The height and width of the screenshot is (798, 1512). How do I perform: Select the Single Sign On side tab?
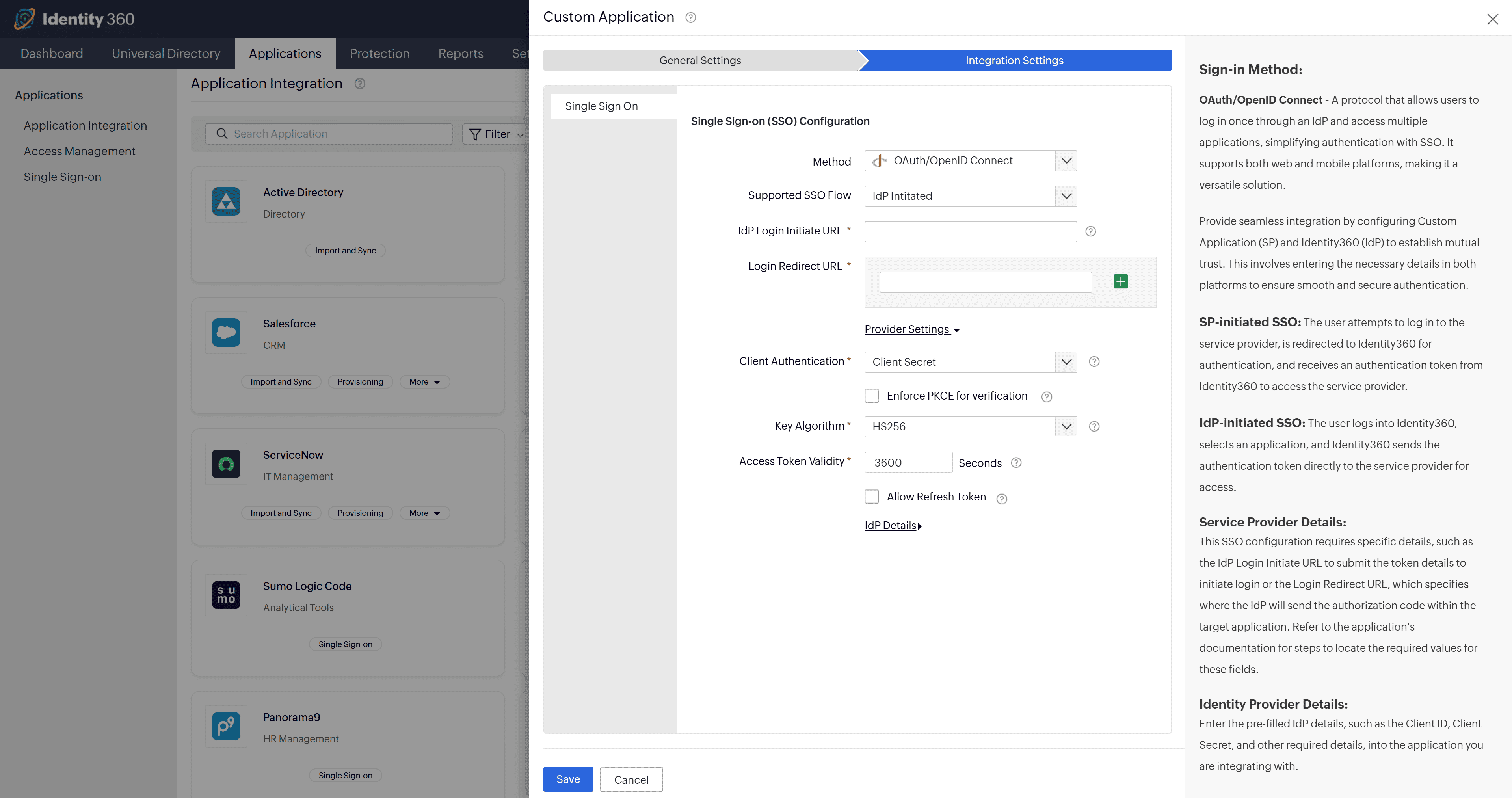[x=614, y=106]
